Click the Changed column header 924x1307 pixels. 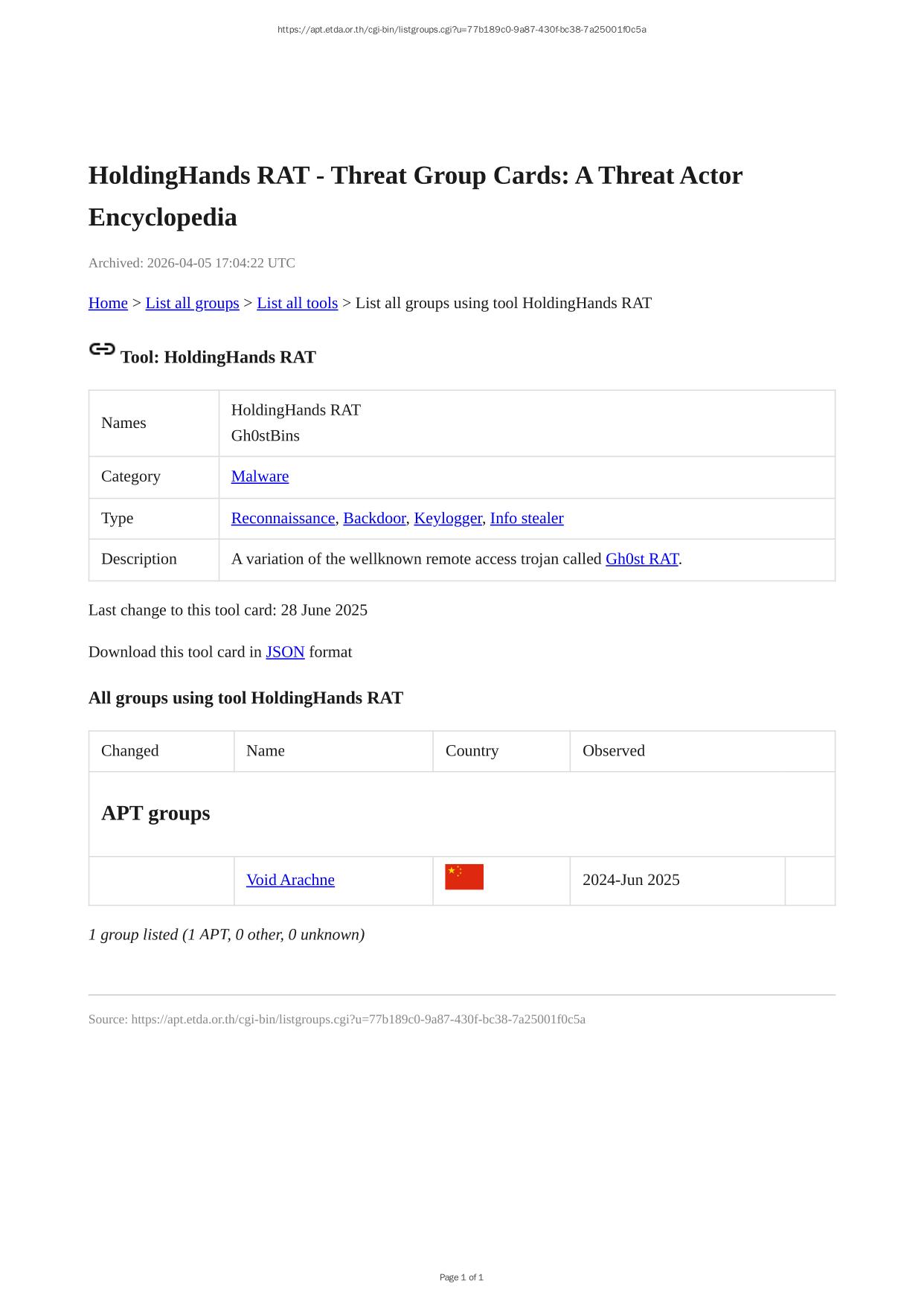(130, 750)
